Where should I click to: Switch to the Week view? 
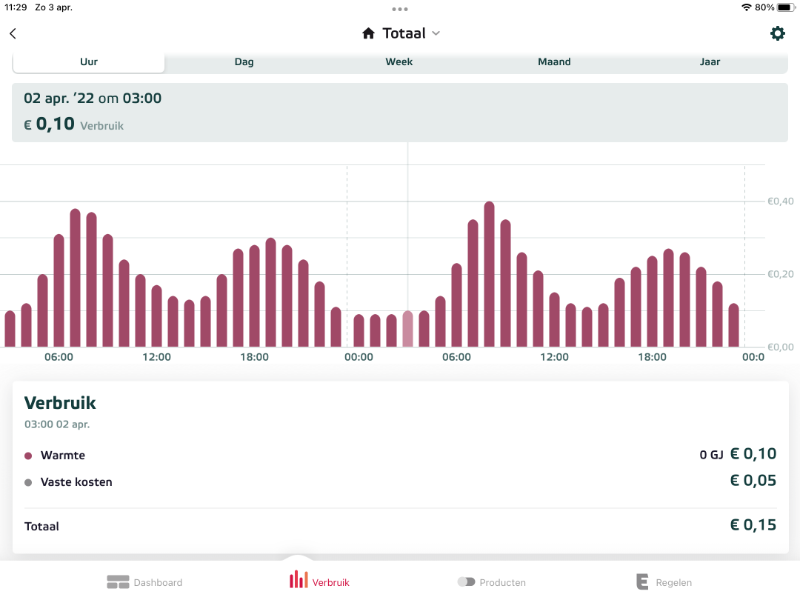coord(399,62)
